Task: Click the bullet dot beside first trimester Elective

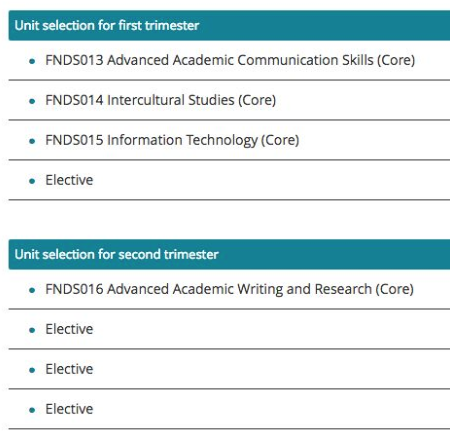Action: pyautogui.click(x=32, y=181)
